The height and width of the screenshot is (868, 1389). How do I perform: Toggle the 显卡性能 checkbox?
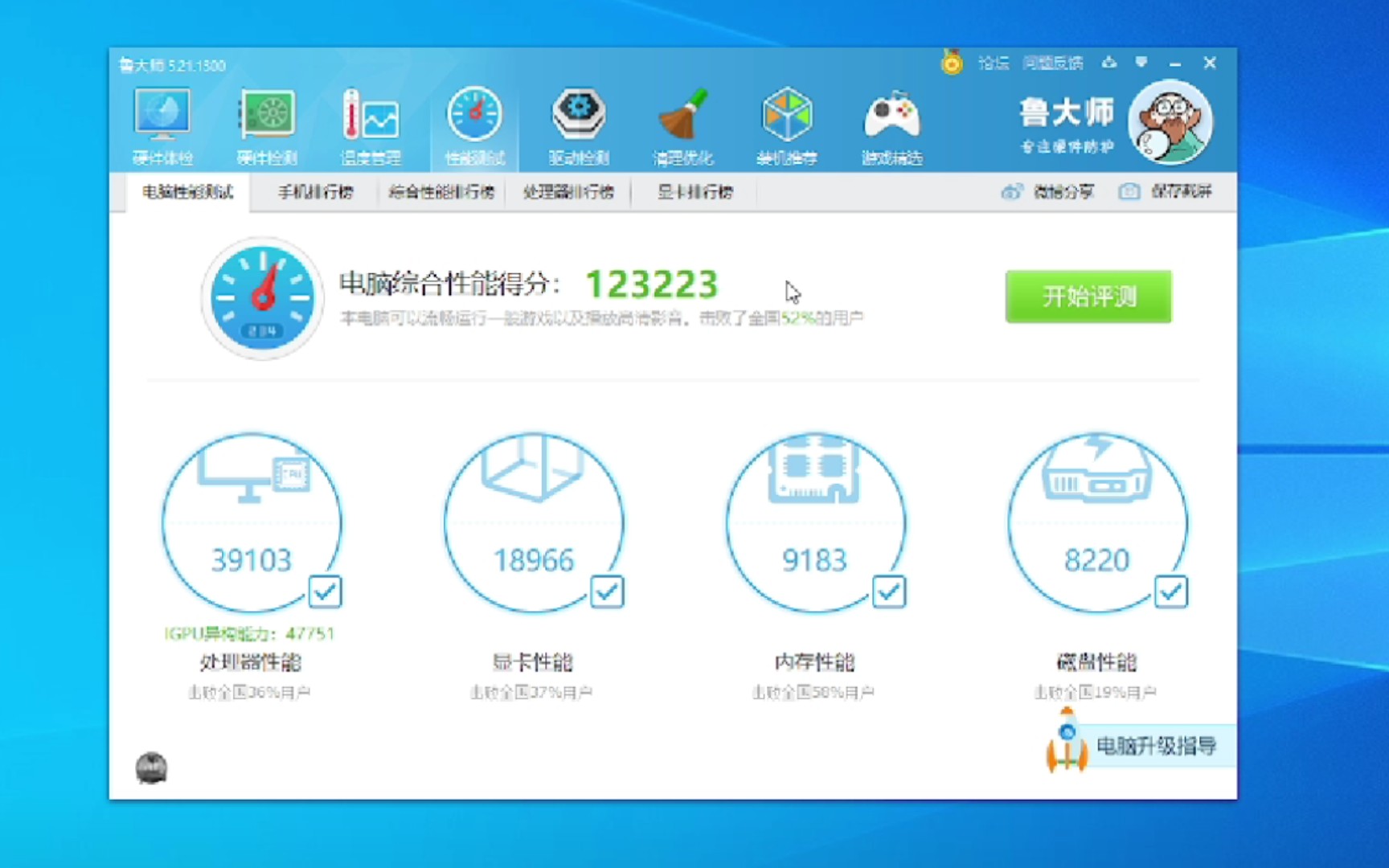coord(607,592)
